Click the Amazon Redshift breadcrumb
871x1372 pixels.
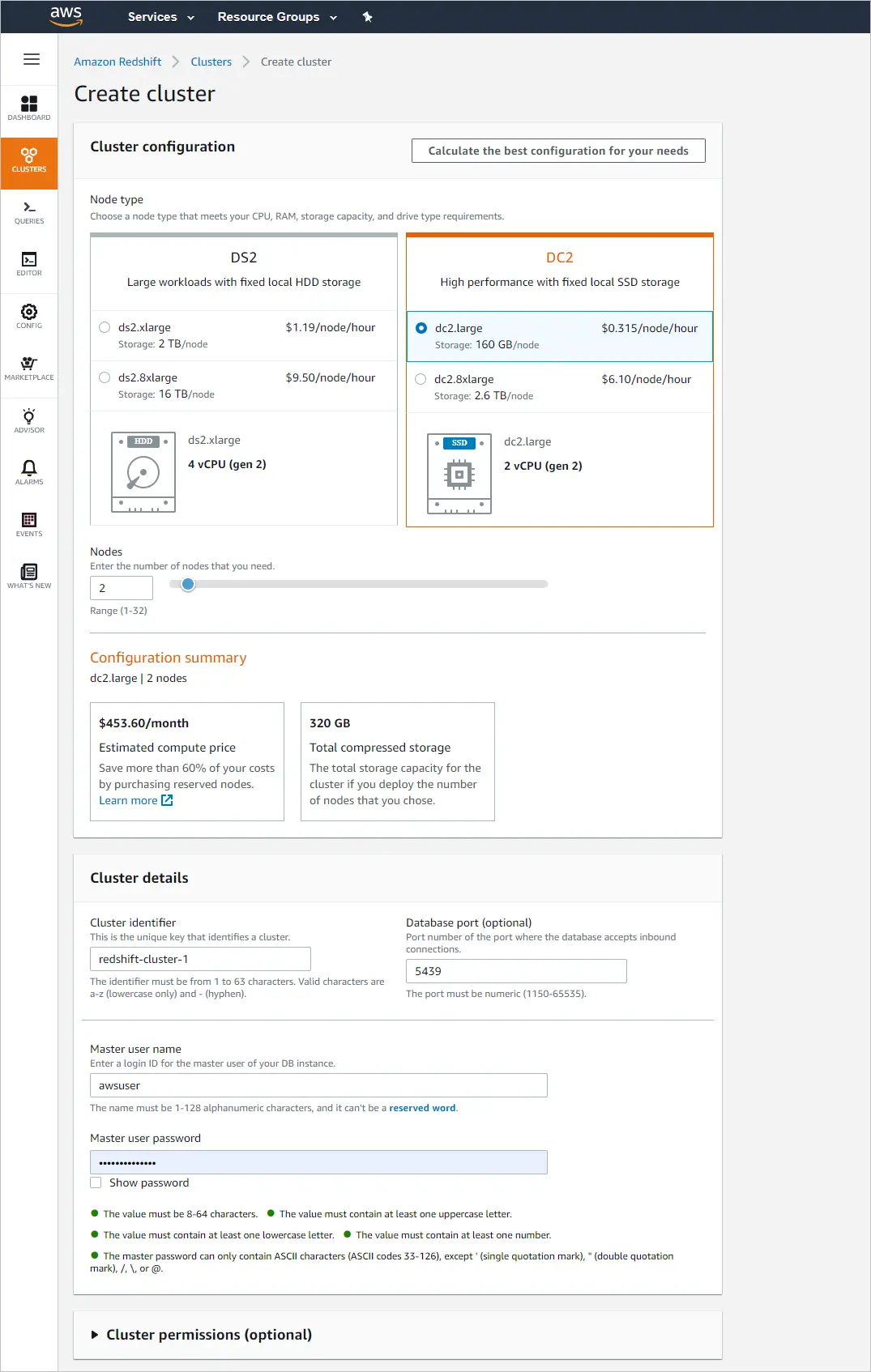tap(117, 62)
